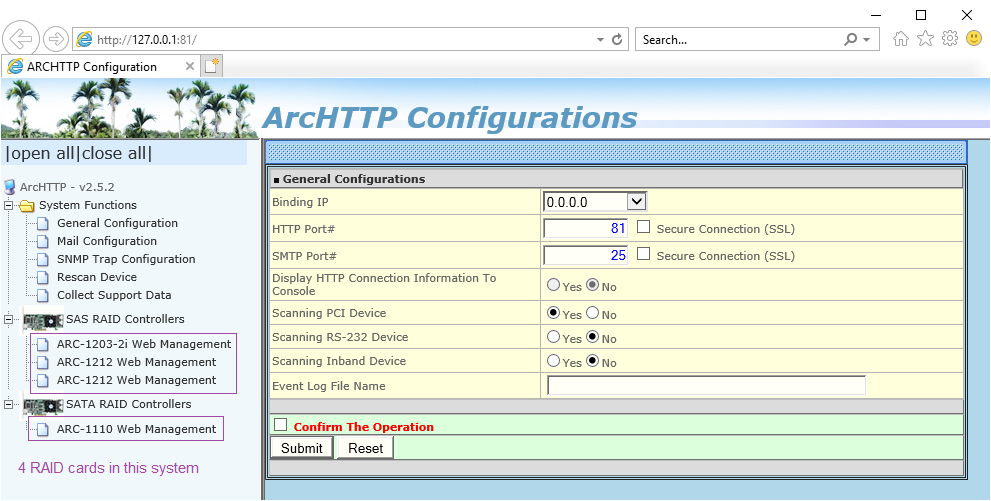
Task: Open Favorites star icon
Action: (x=925, y=39)
